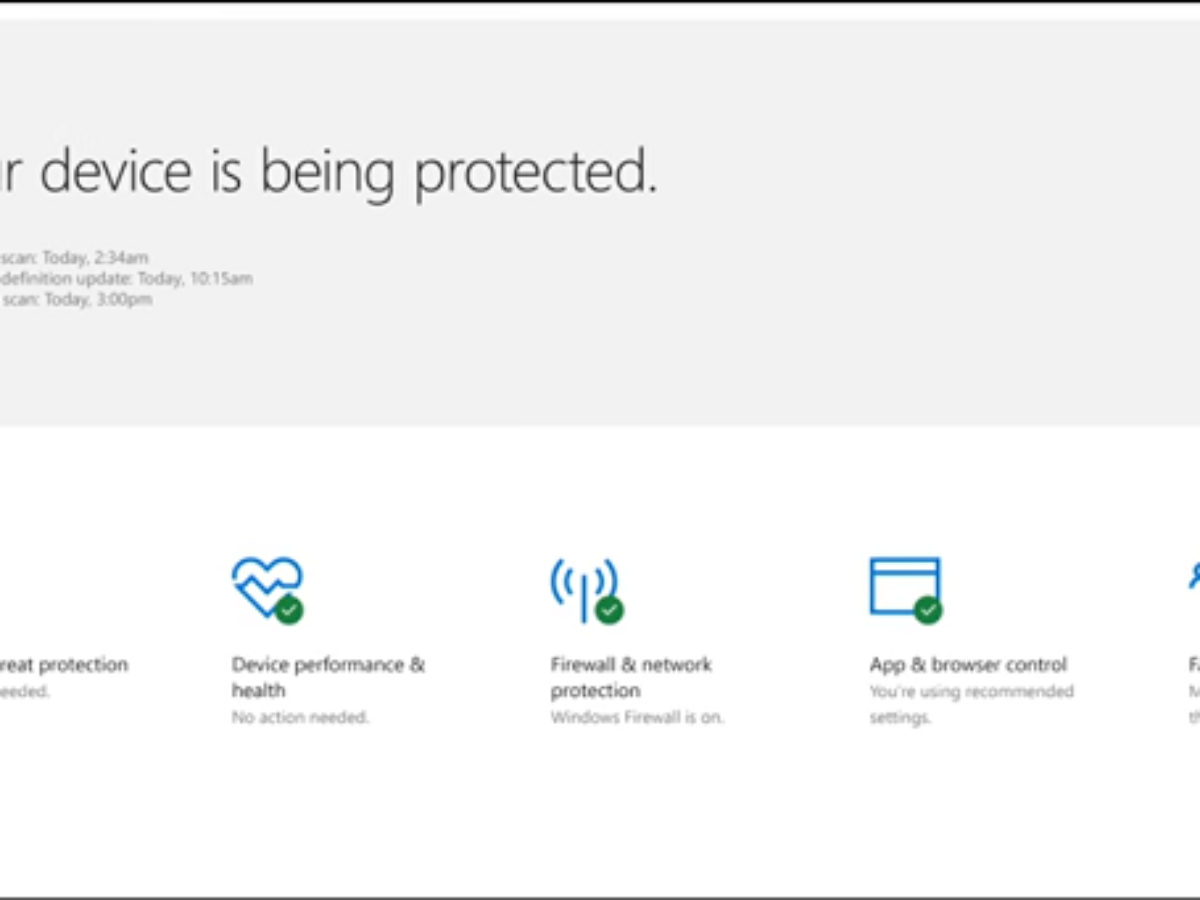Click green checkmark badge on firewall antenna icon
1200x900 pixels.
coord(609,609)
